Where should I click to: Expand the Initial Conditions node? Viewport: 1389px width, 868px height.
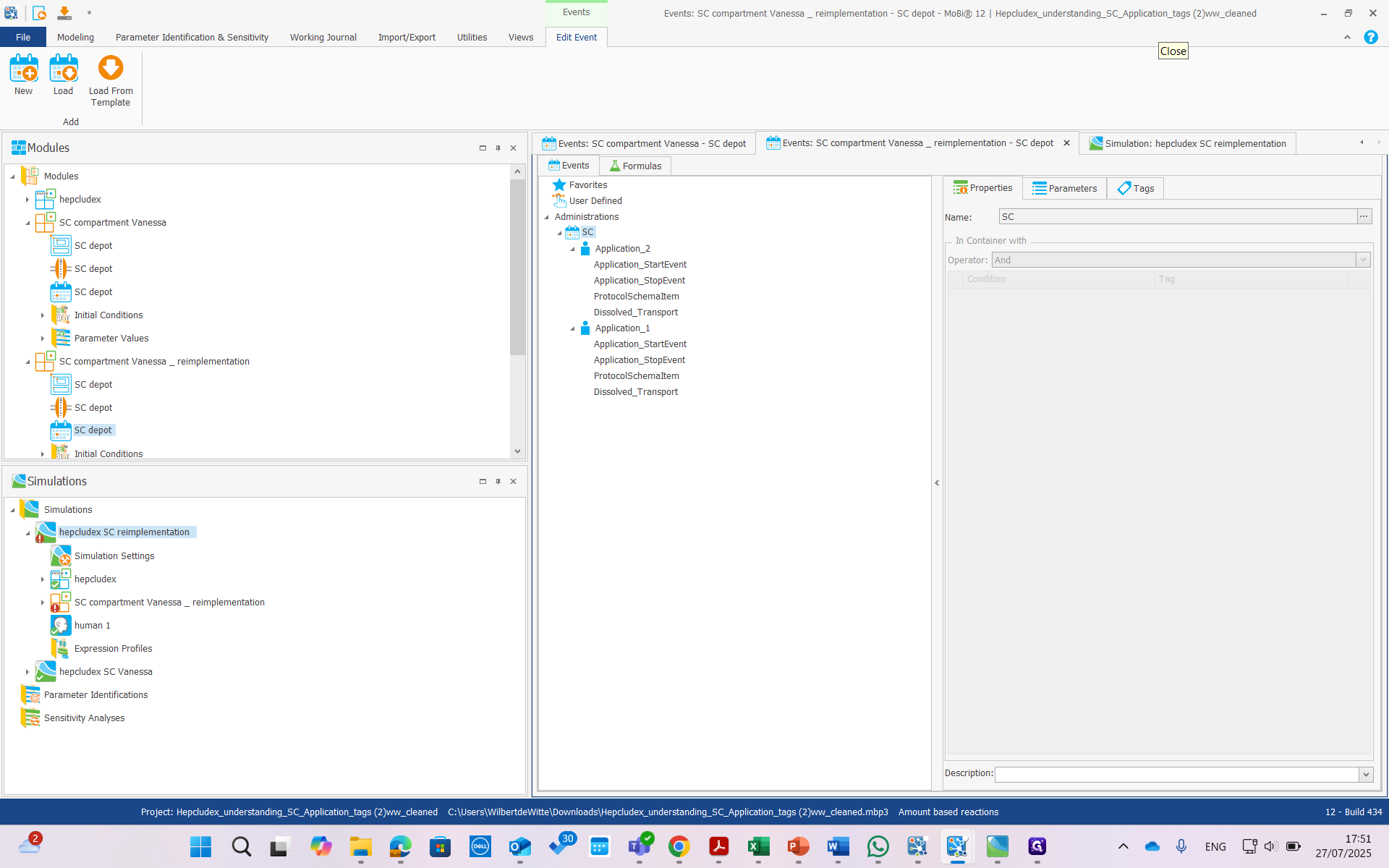tap(43, 315)
